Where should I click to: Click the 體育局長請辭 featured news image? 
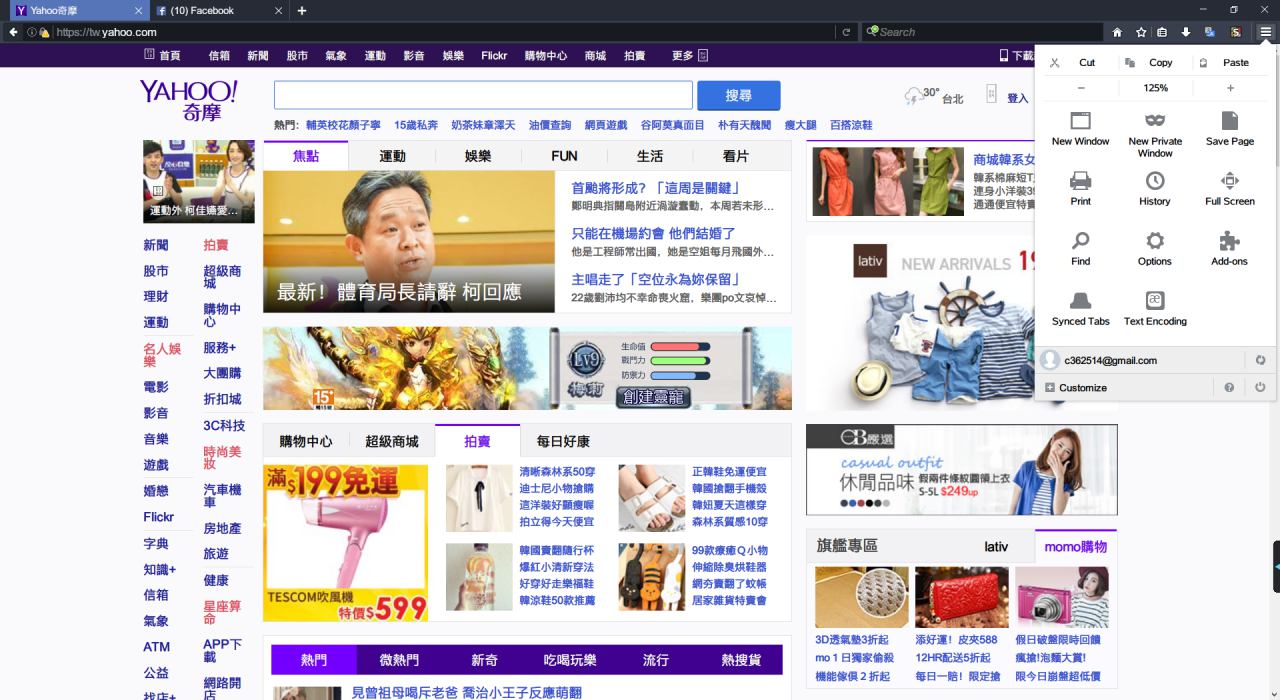pos(409,242)
